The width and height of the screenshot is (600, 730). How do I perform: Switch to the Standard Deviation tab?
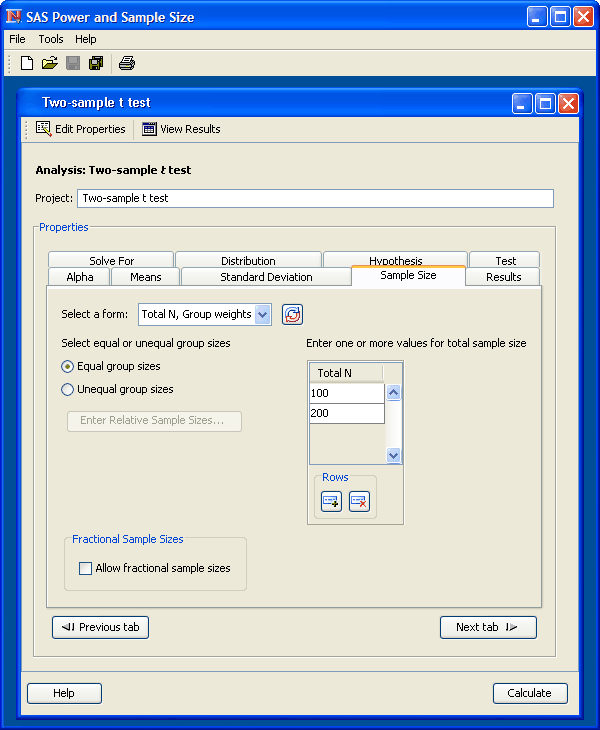click(x=266, y=277)
